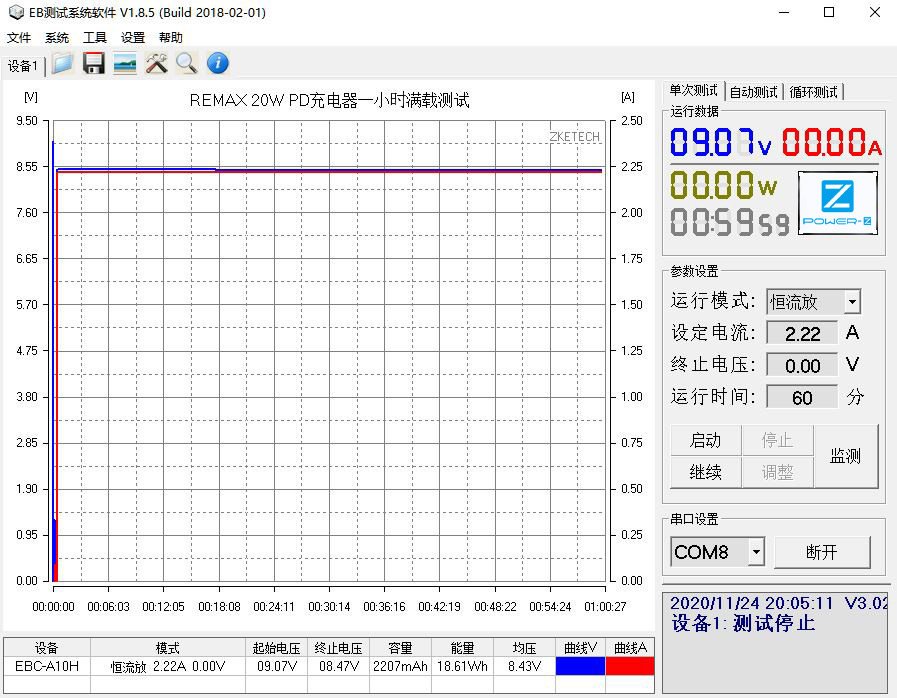Click the 能量 column header
This screenshot has height=698, width=897.
point(462,648)
